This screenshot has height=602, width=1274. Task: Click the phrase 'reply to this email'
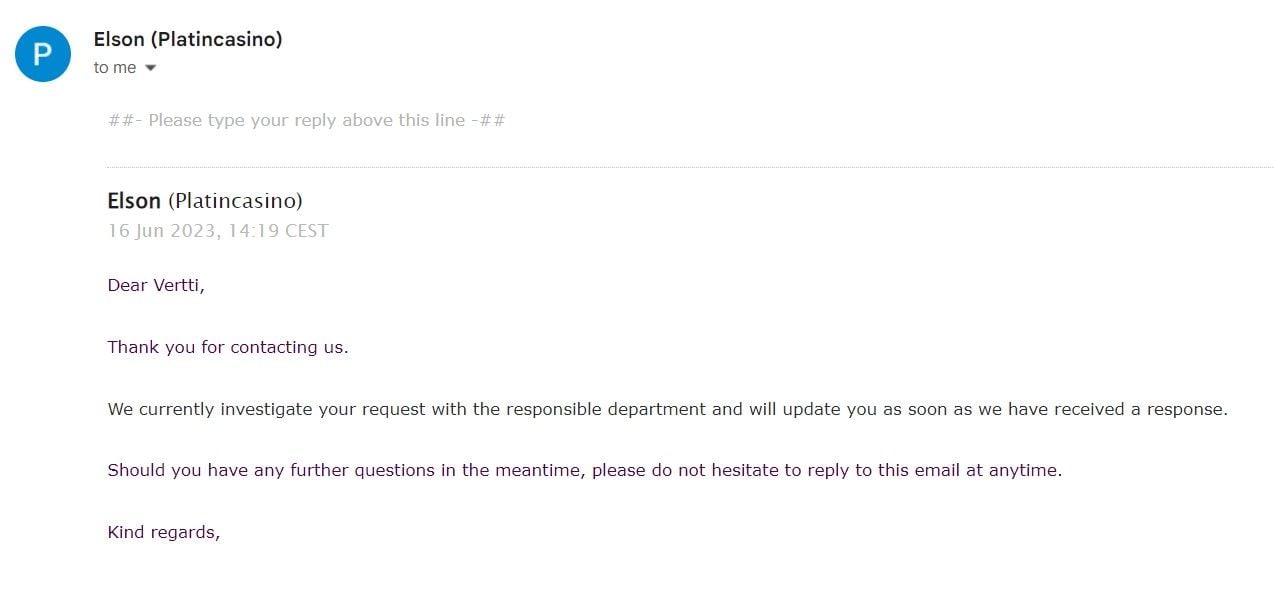coord(882,470)
